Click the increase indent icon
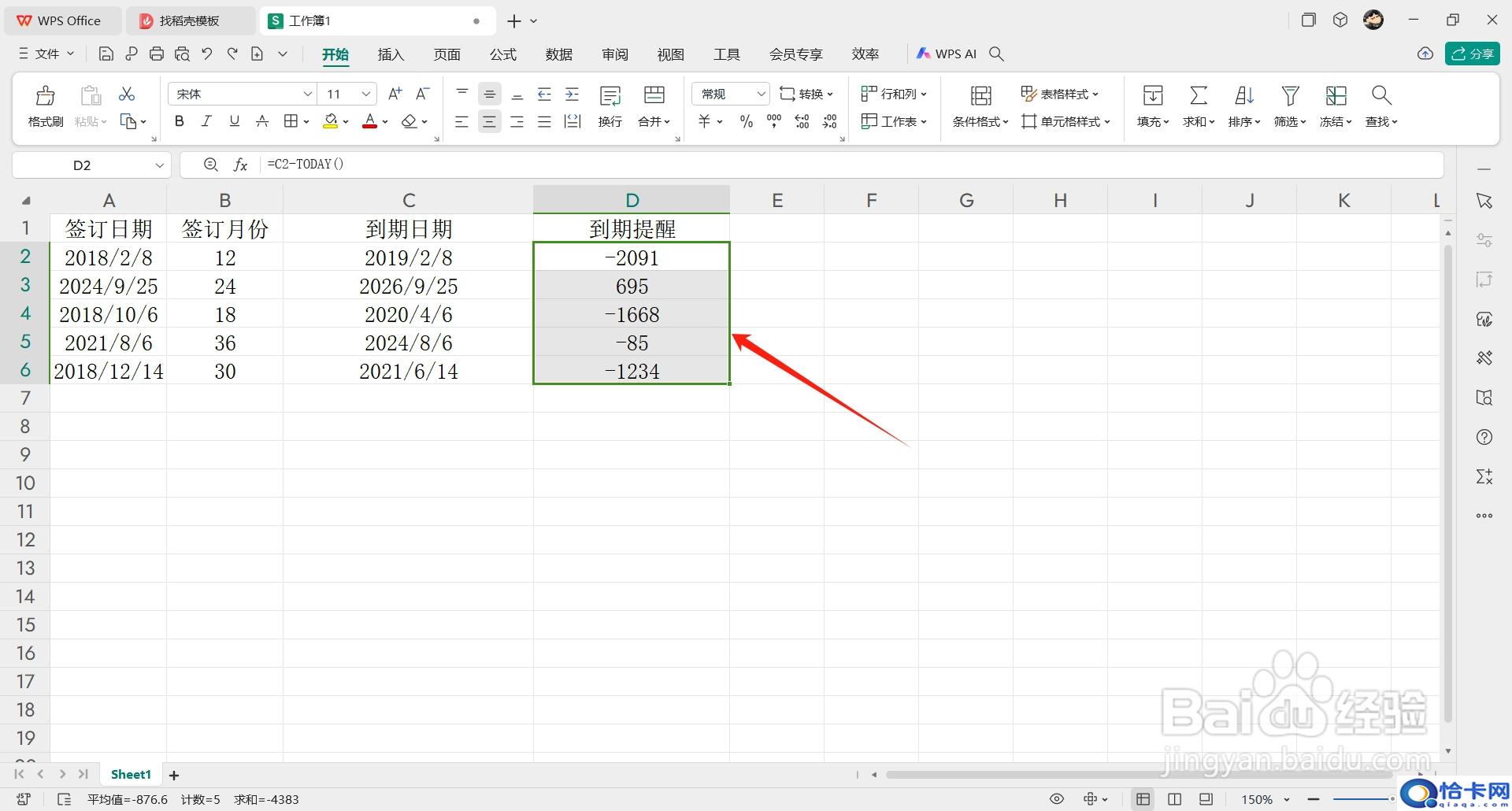The height and width of the screenshot is (811, 1512). [x=573, y=94]
